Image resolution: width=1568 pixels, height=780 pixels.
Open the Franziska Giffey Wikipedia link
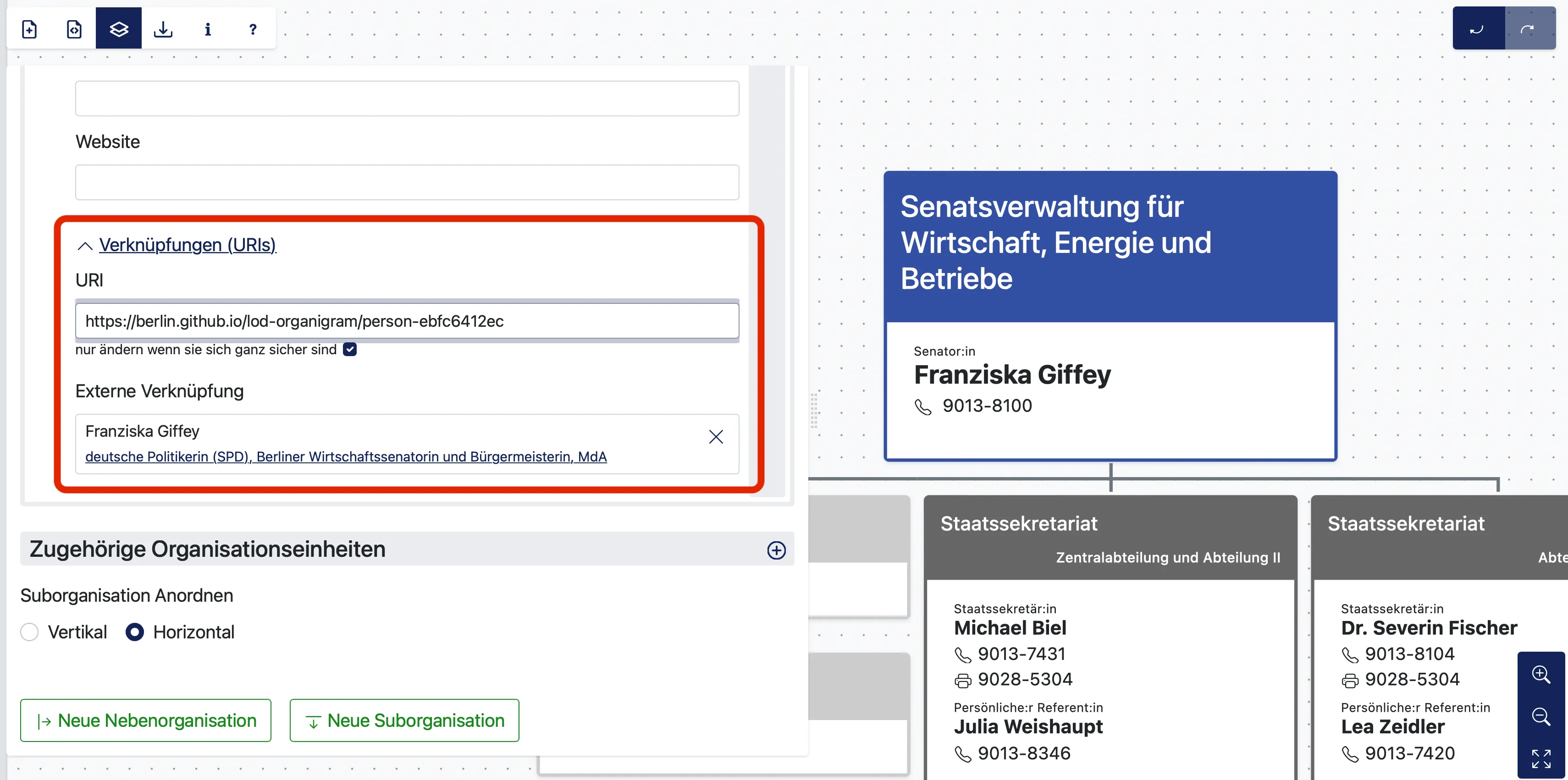(345, 456)
